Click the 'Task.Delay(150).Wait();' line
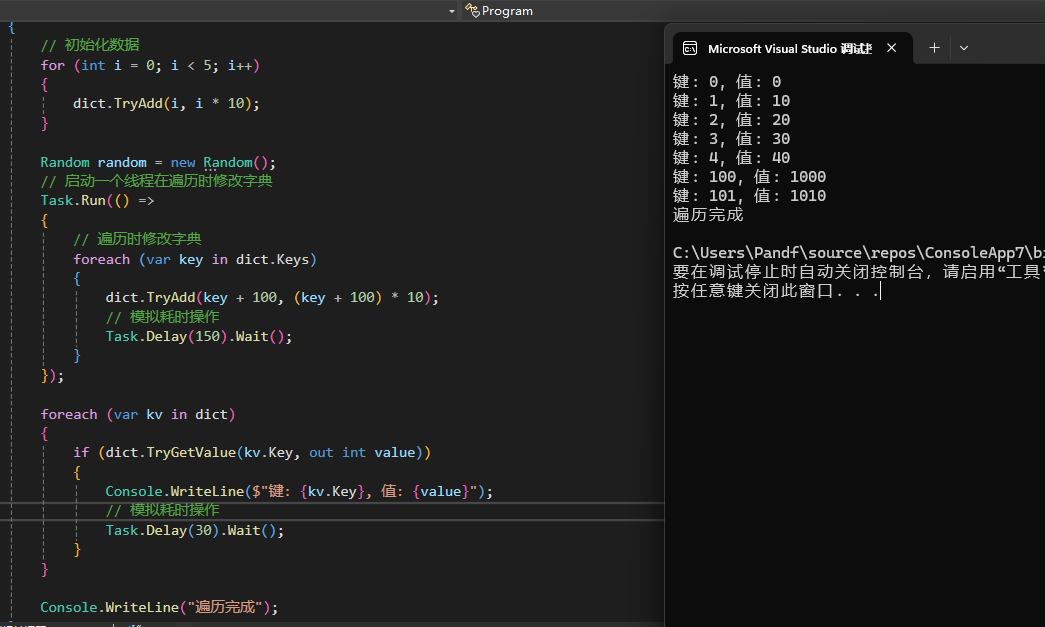 (x=199, y=336)
